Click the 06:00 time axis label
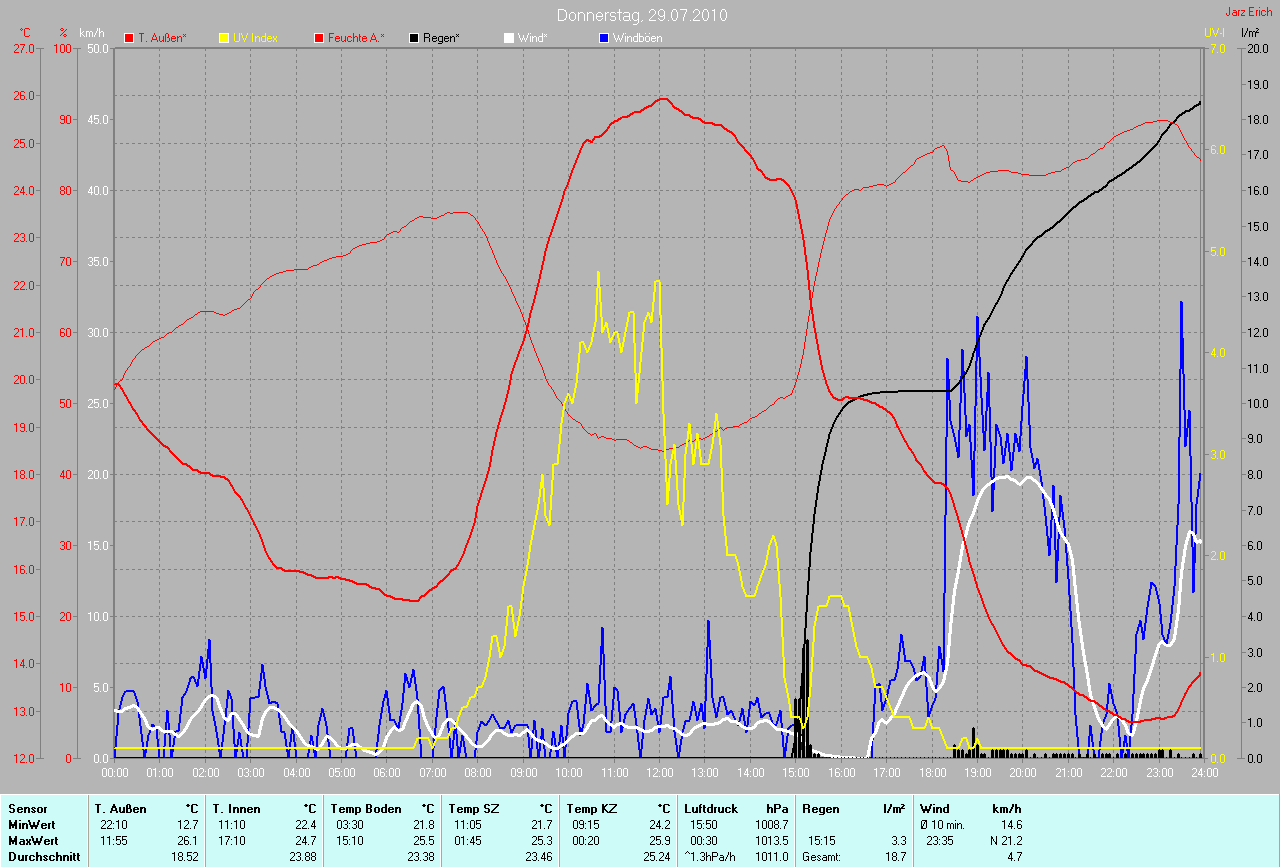 tap(387, 772)
